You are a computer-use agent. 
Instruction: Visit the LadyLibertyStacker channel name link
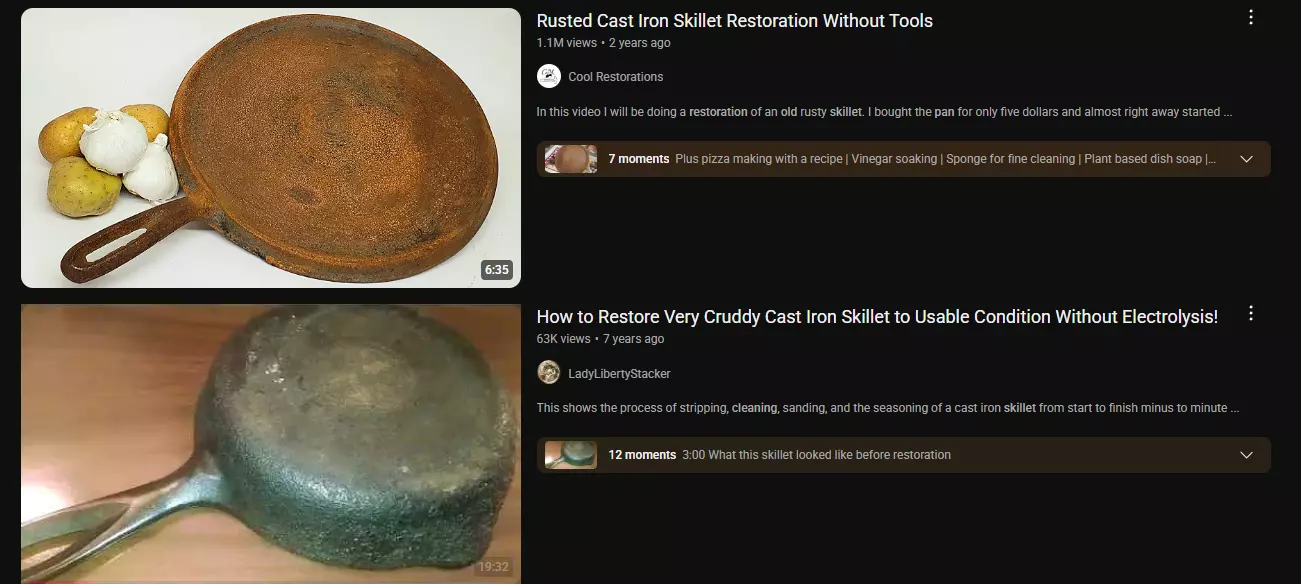coord(619,374)
